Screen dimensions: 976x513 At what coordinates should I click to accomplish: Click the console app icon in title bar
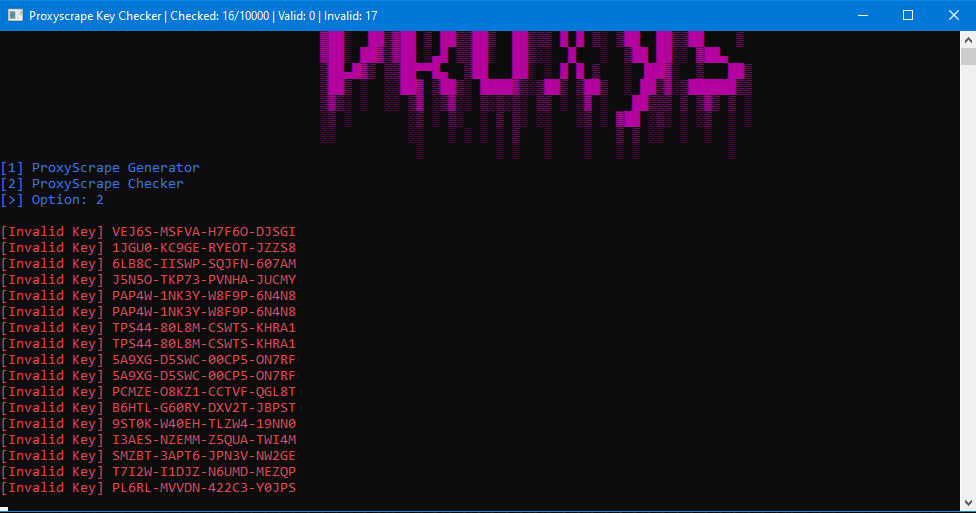(x=15, y=16)
